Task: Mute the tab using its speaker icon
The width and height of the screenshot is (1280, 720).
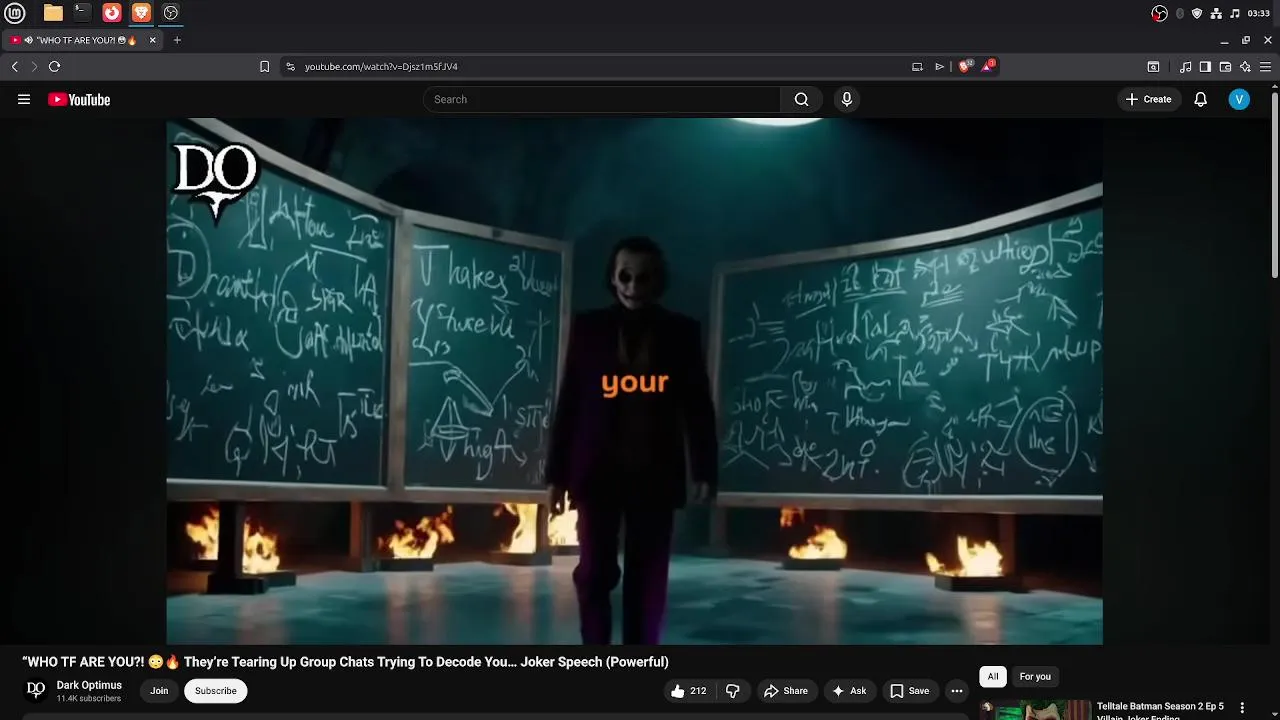Action: 29,40
